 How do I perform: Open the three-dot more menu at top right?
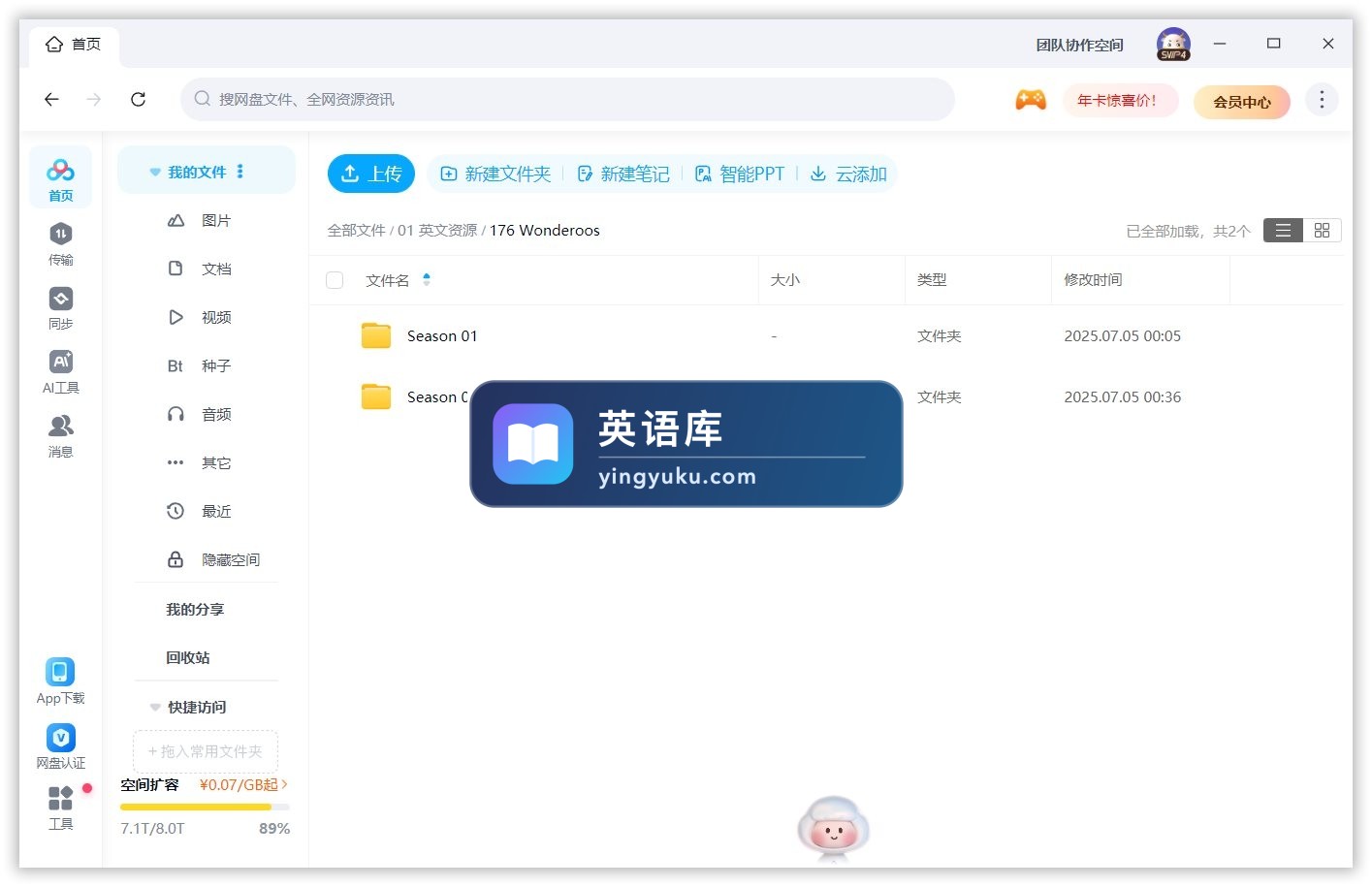[x=1322, y=100]
